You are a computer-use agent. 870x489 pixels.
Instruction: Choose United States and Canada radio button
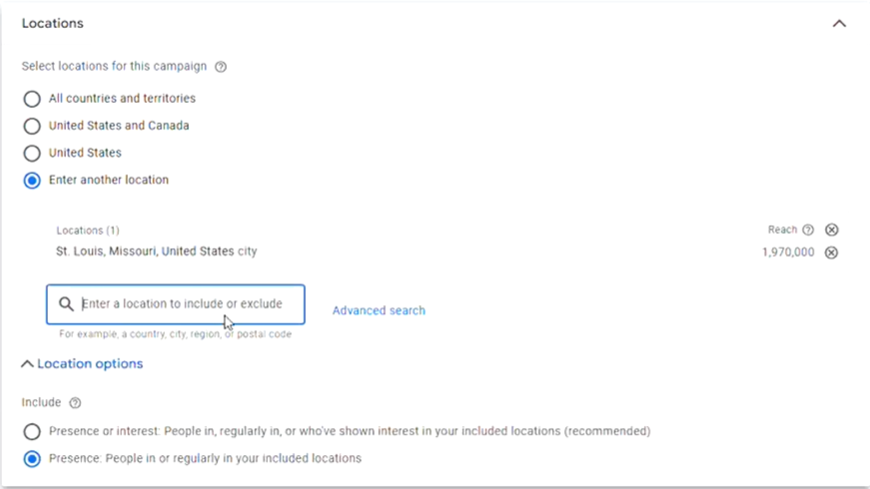pyautogui.click(x=32, y=126)
